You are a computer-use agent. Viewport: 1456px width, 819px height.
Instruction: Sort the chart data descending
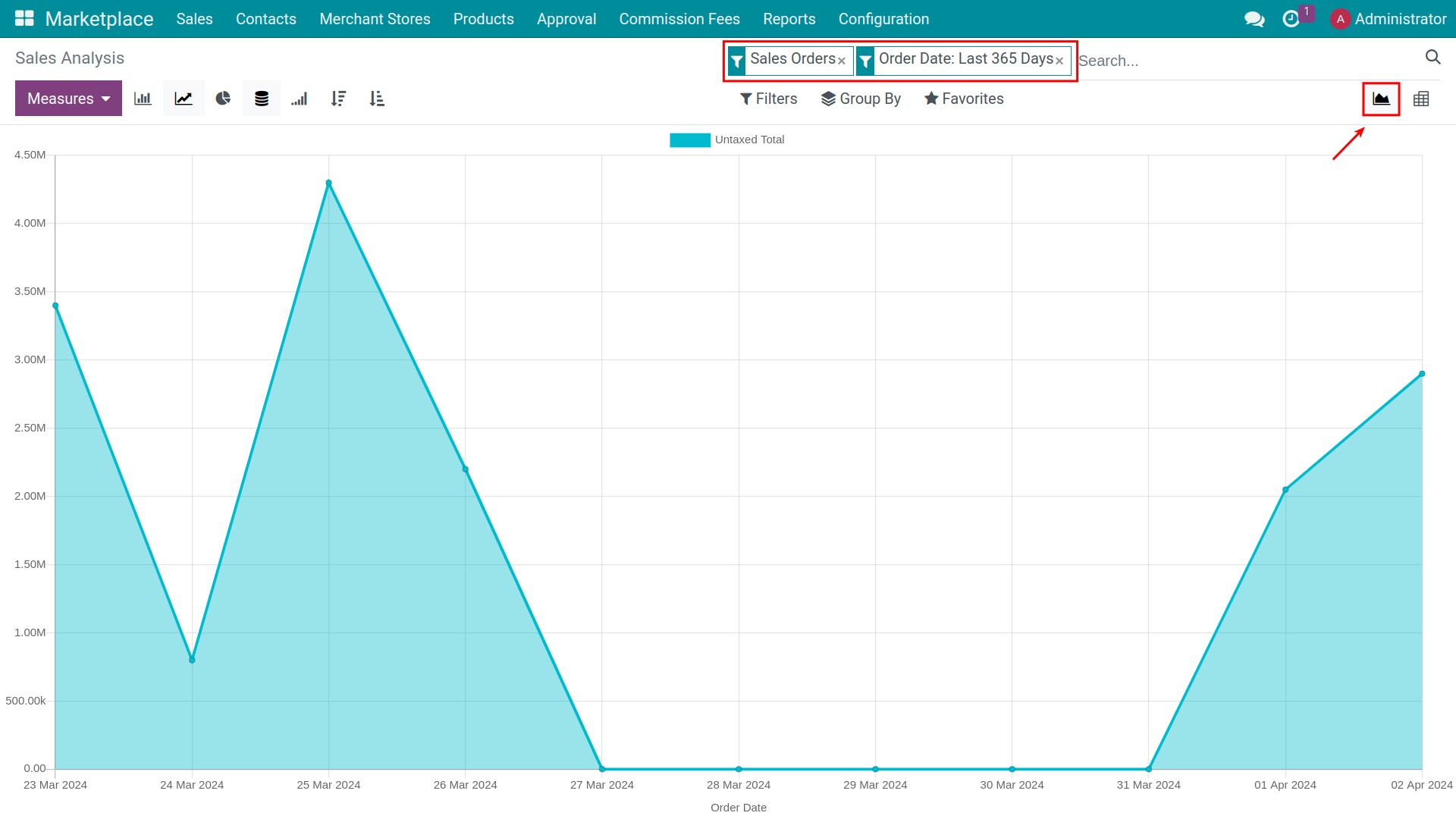338,99
